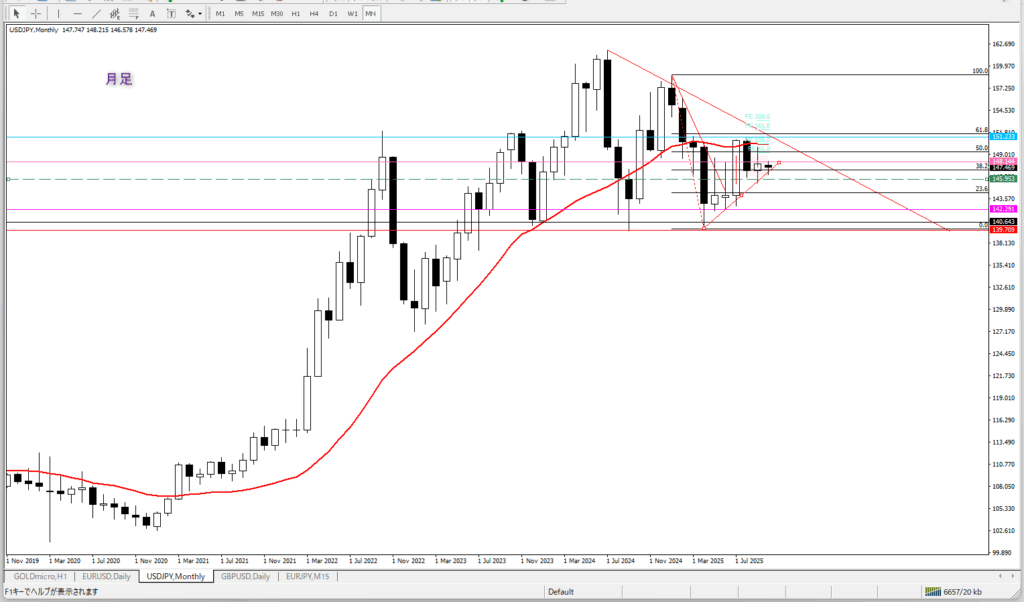Switch timeframe to D1
Viewport: 1024px width, 602px height.
(333, 13)
